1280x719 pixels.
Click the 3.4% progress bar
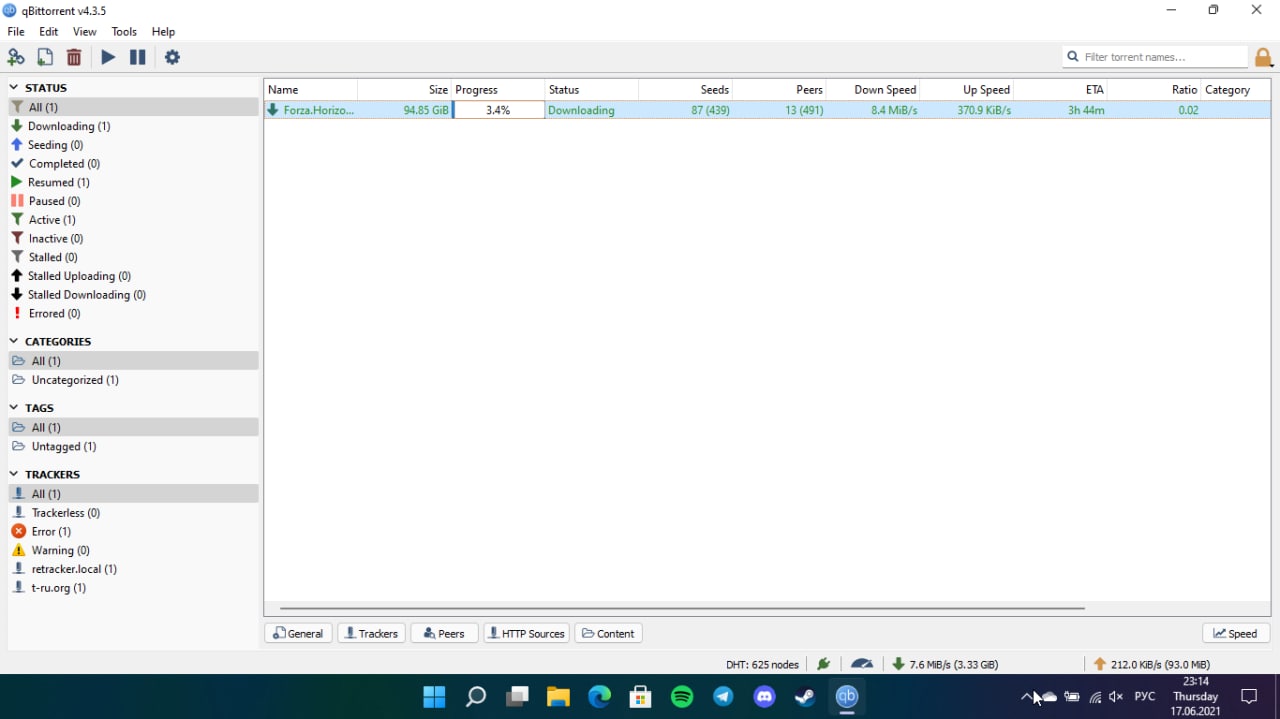498,110
